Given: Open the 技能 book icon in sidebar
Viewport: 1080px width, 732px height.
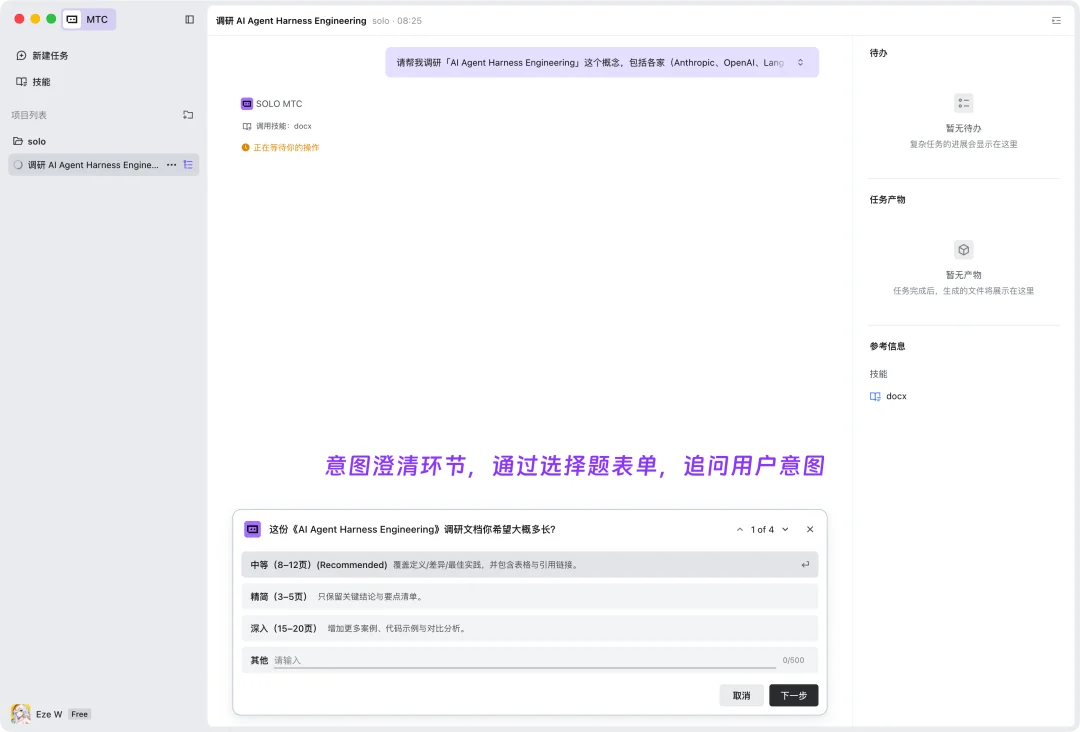Looking at the screenshot, I should [22, 81].
